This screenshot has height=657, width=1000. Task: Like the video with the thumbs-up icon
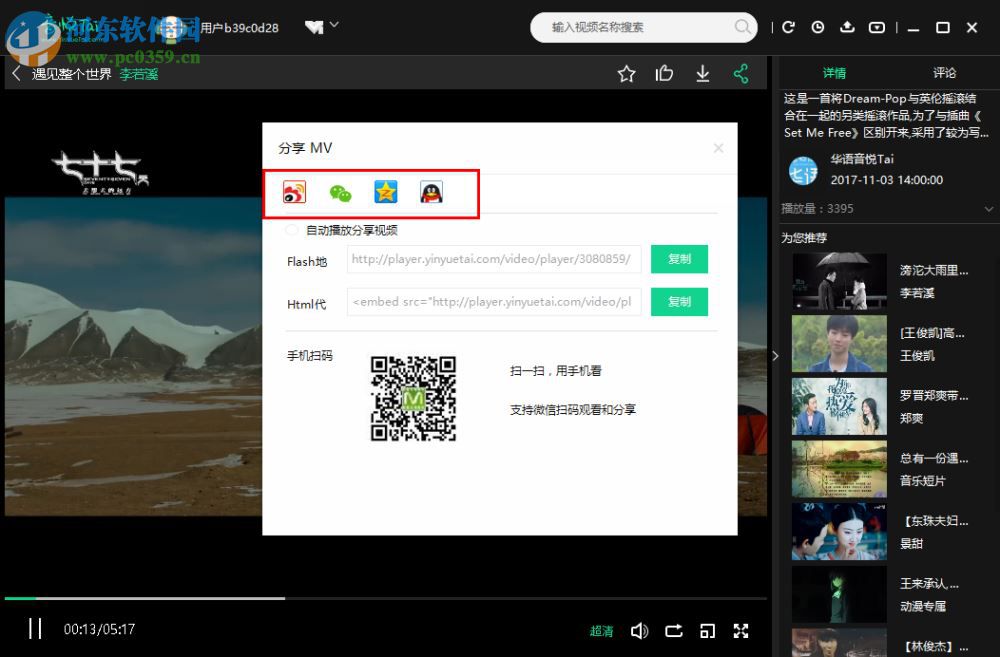(x=664, y=73)
